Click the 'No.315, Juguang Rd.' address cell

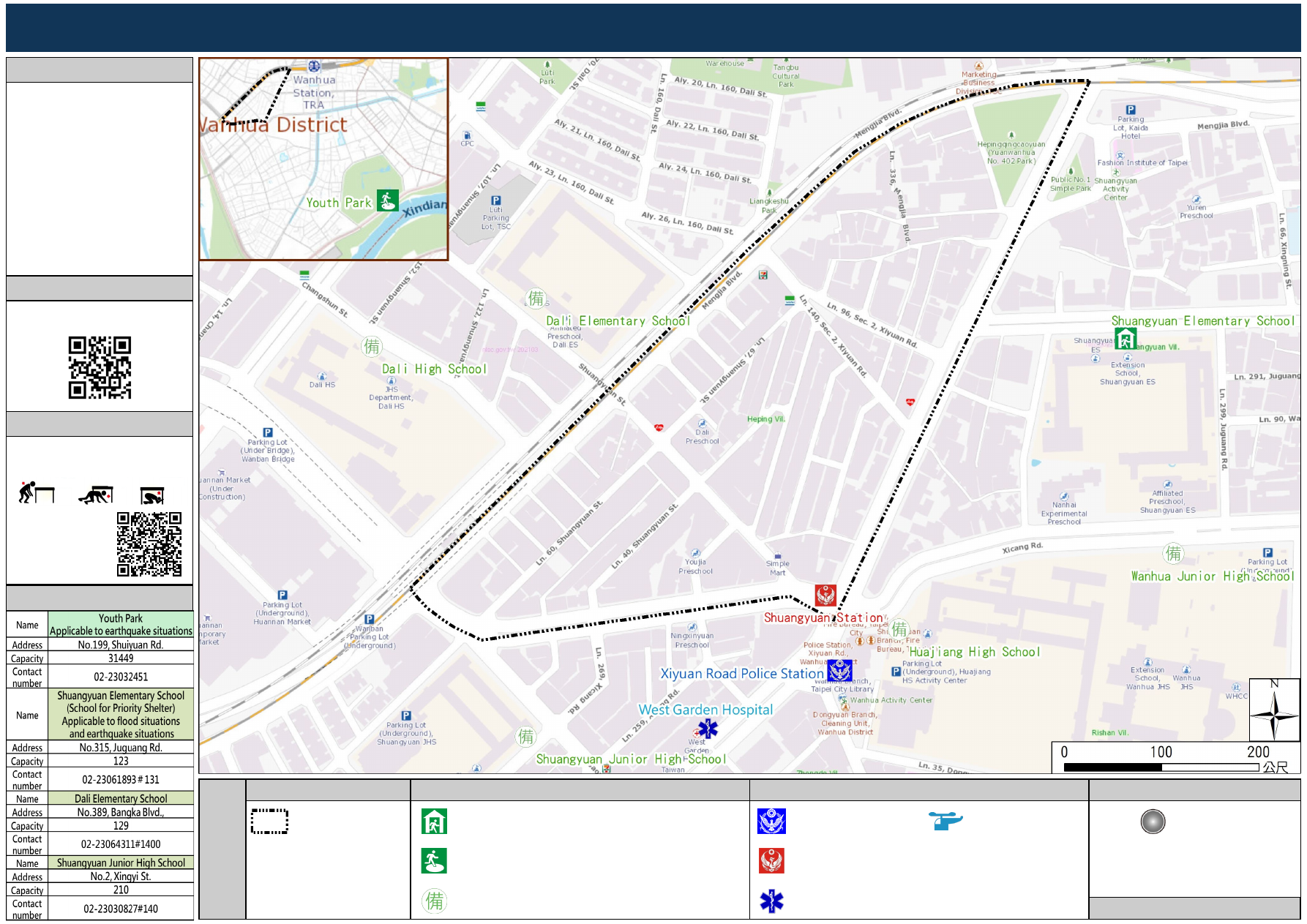(x=121, y=748)
